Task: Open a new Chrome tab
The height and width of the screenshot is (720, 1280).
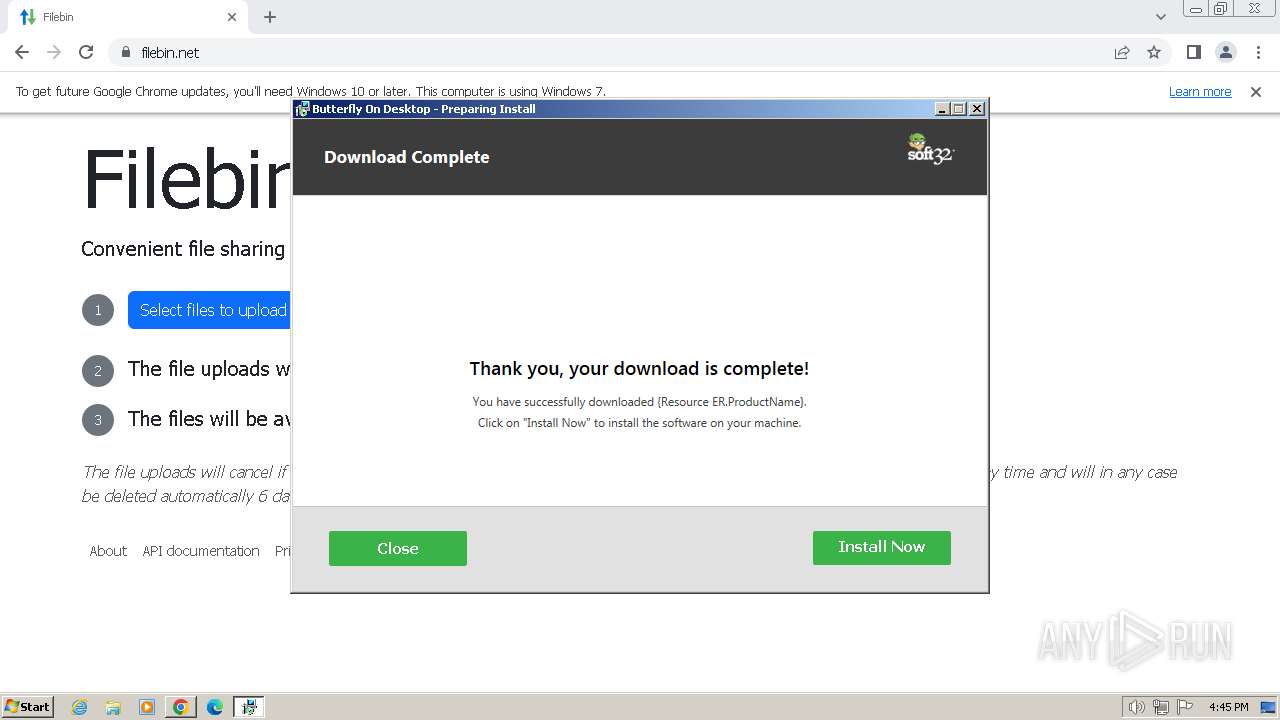Action: 270,17
